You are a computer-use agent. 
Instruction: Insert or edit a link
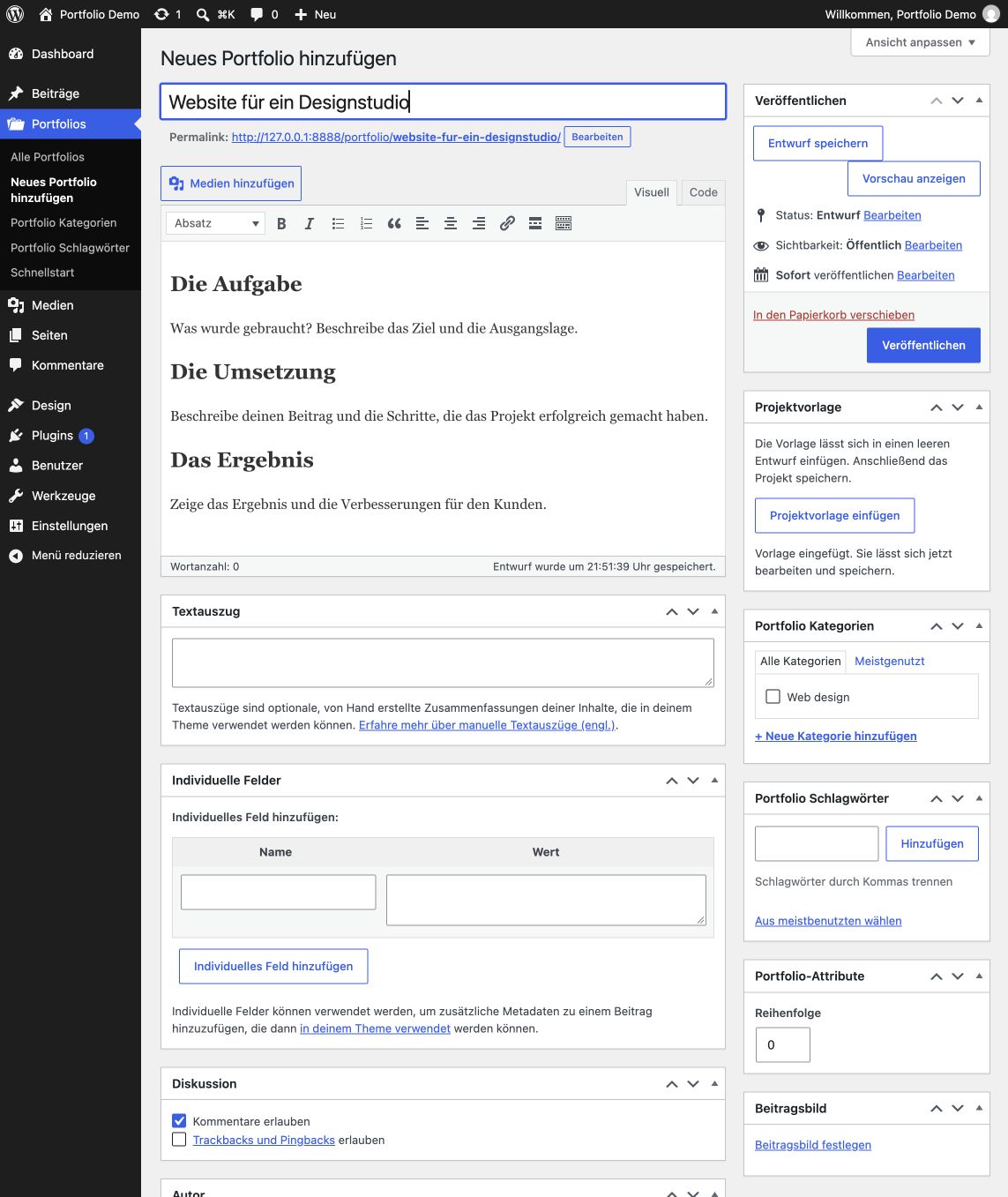click(507, 224)
